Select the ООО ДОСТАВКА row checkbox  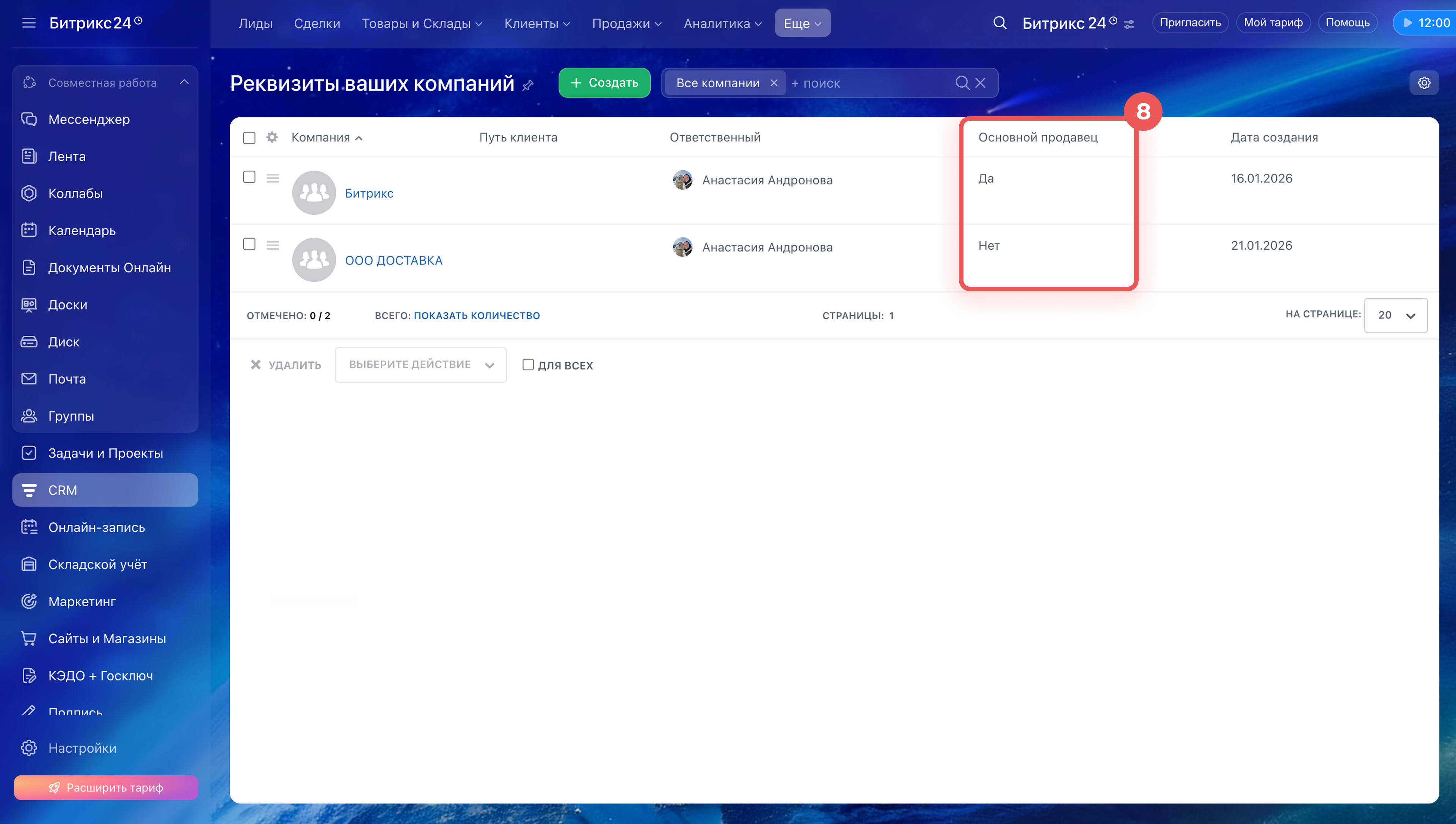click(249, 244)
